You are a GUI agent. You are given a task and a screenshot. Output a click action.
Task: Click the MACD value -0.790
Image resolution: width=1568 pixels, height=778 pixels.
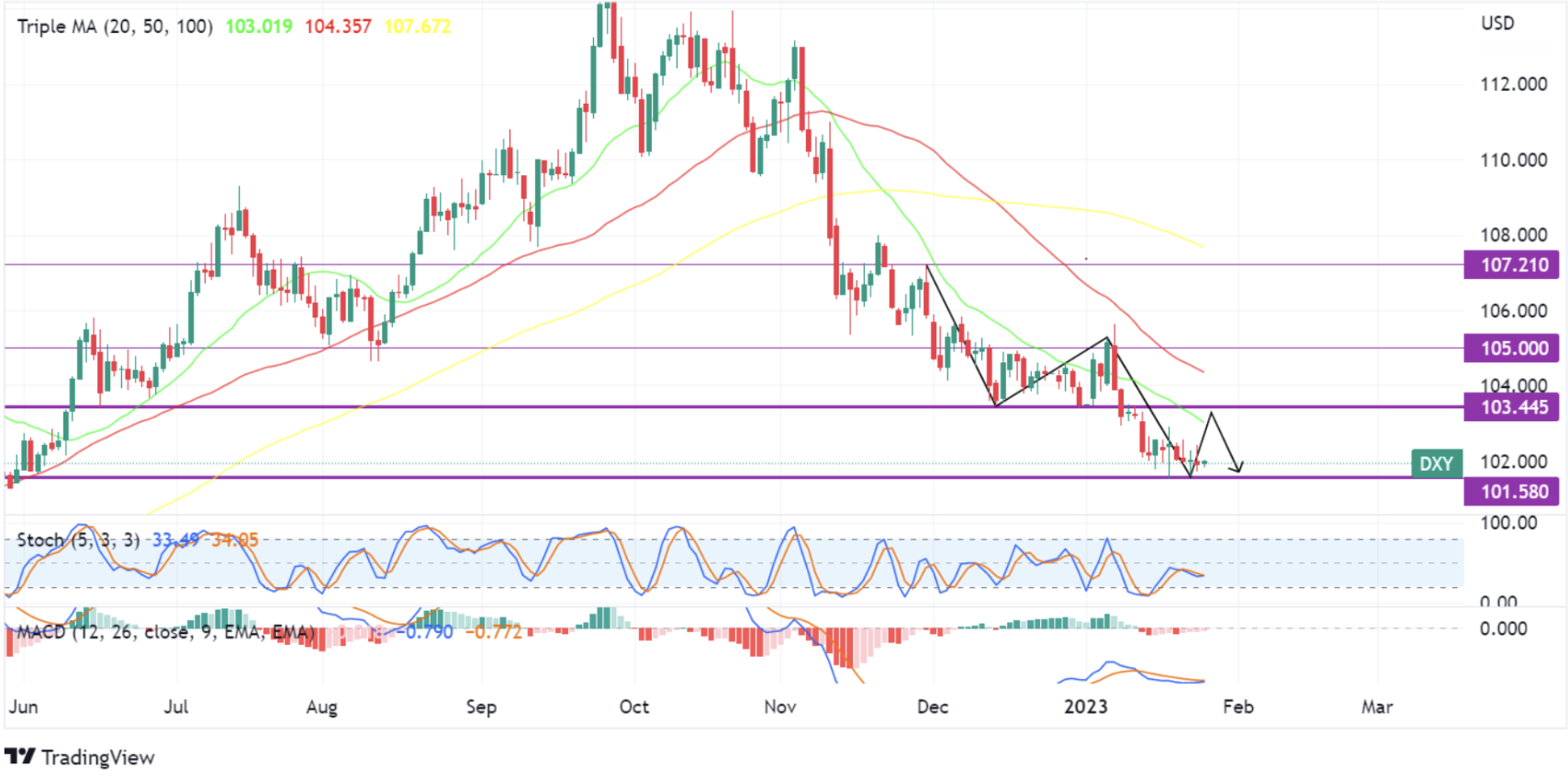(x=424, y=631)
